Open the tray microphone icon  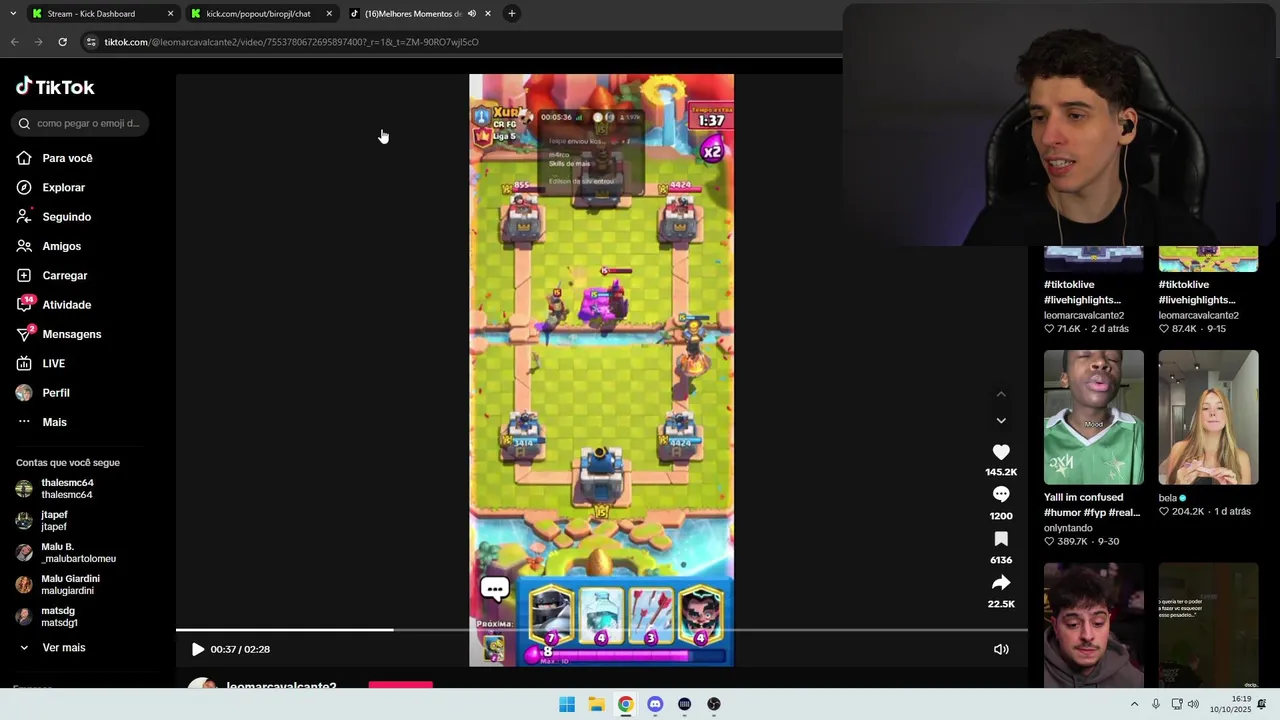tap(1156, 704)
